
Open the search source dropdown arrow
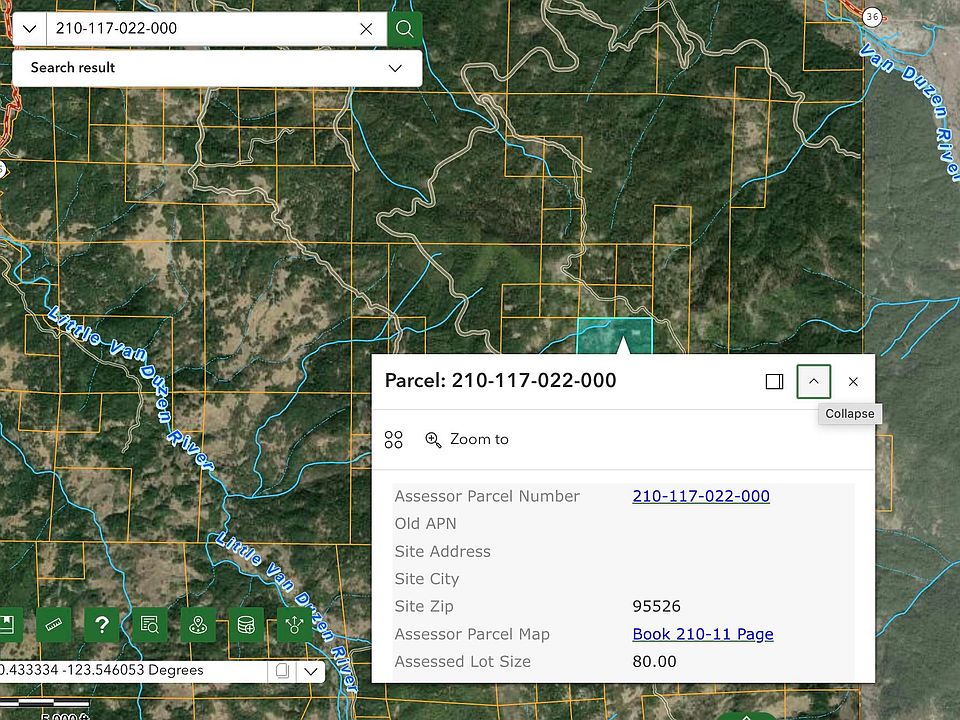tap(29, 29)
